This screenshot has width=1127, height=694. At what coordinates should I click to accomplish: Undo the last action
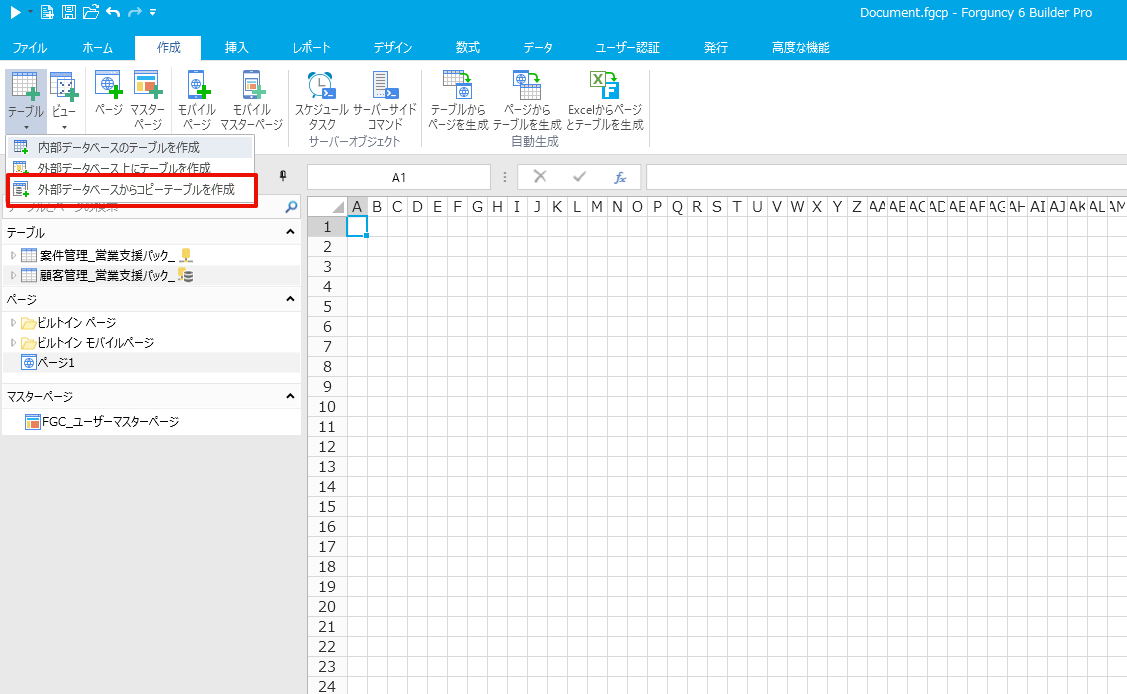pos(113,12)
